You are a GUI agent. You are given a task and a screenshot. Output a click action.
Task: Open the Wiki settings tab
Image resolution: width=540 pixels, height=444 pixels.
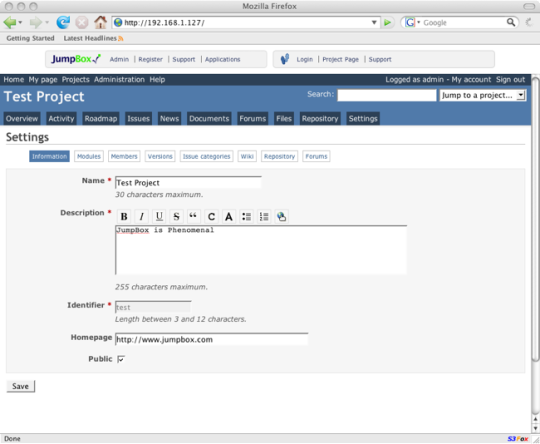click(x=247, y=156)
